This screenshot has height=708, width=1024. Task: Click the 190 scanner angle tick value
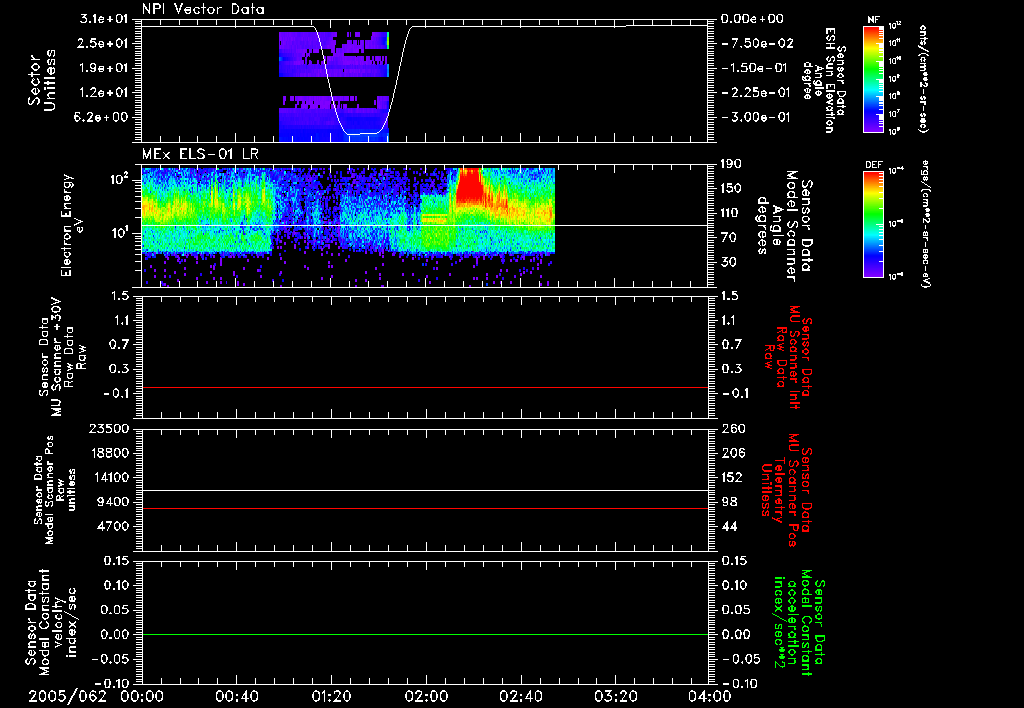731,164
